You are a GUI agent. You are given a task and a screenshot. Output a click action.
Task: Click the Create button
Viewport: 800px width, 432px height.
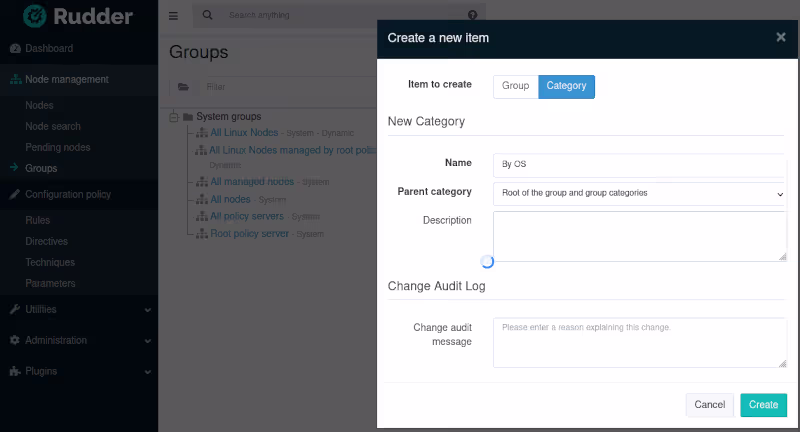(x=763, y=405)
